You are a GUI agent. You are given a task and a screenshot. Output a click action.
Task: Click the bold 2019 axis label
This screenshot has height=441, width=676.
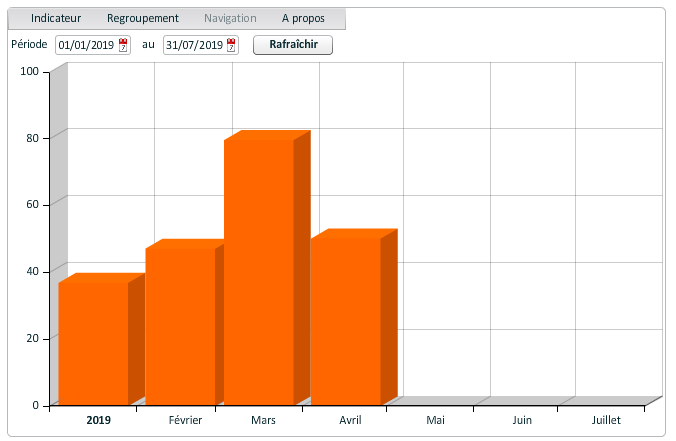(98, 420)
